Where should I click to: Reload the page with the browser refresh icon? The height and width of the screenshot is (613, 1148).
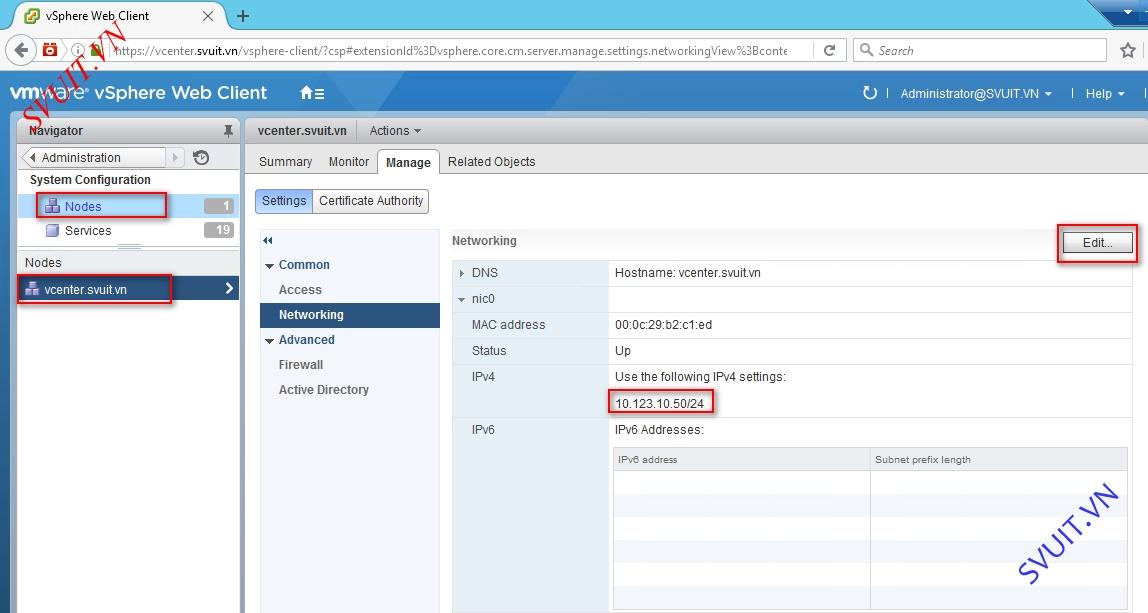(830, 51)
